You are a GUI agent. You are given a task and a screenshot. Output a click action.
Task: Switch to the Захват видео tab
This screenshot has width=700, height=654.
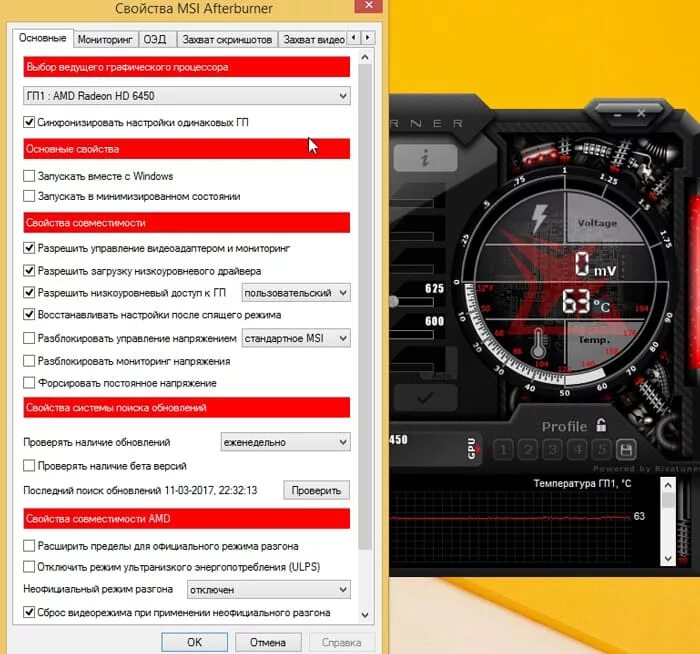[x=313, y=39]
